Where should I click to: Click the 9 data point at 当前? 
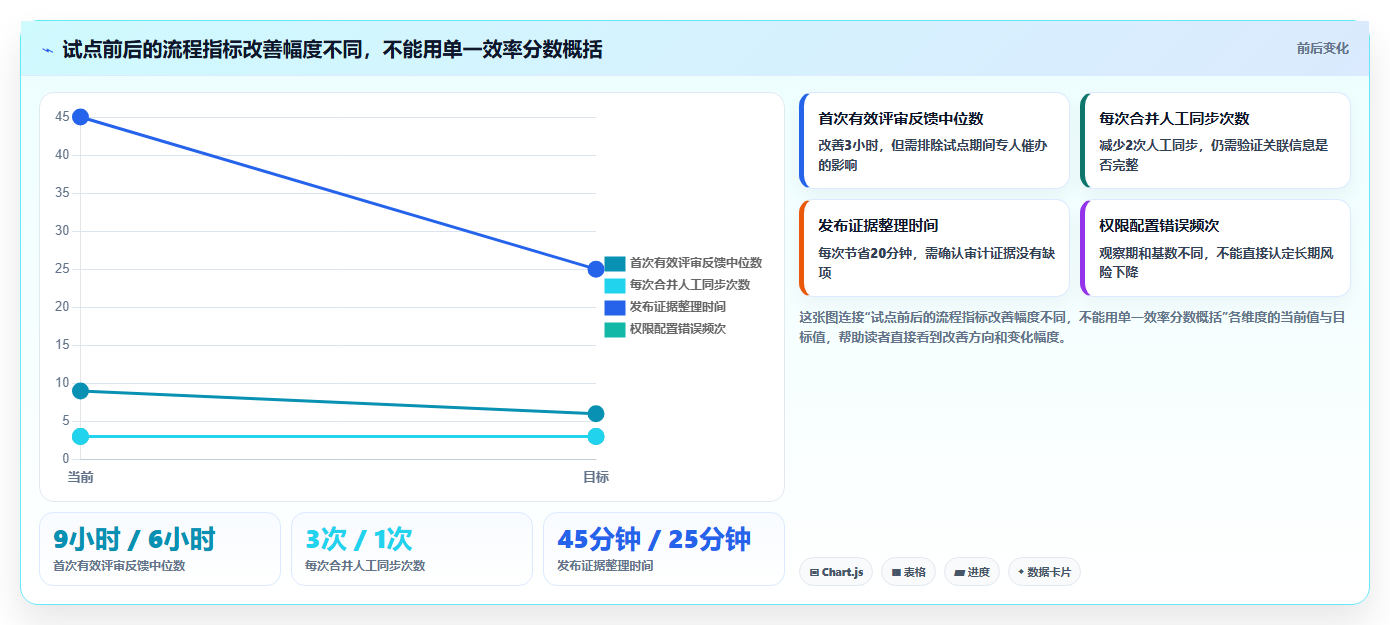pyautogui.click(x=81, y=391)
